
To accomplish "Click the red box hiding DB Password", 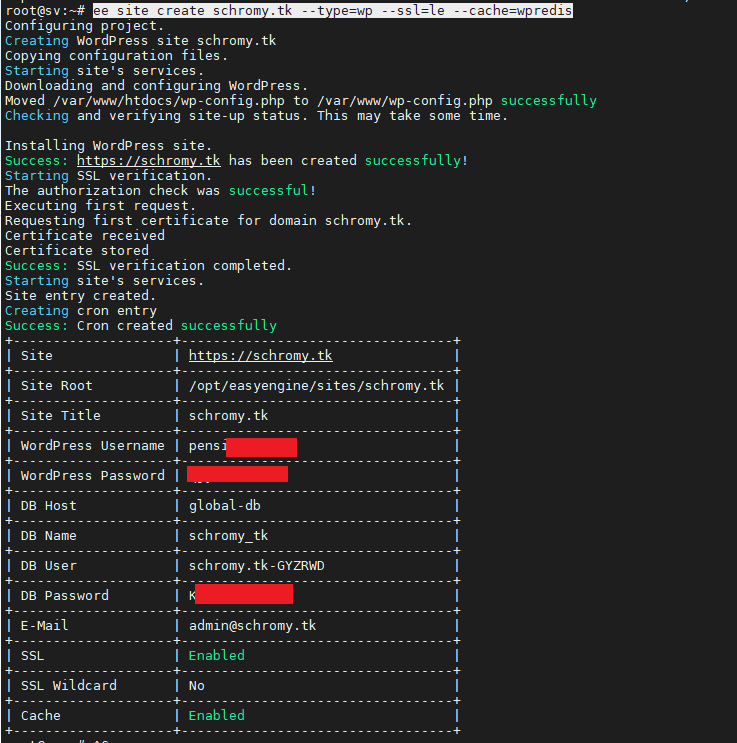I will point(243,595).
